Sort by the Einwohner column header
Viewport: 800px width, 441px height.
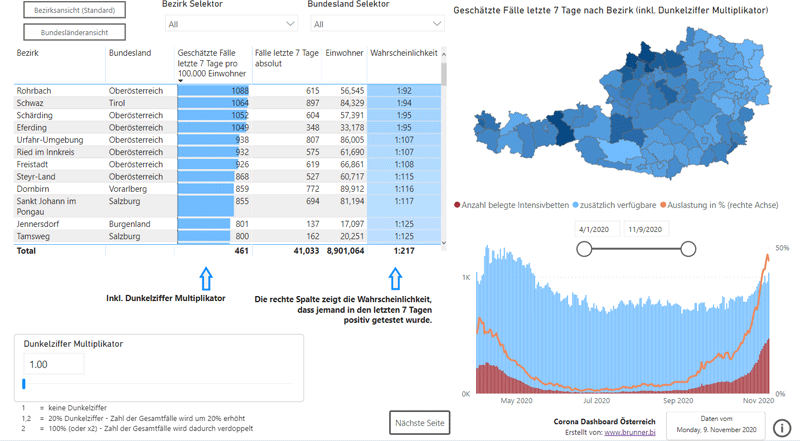pyautogui.click(x=344, y=53)
